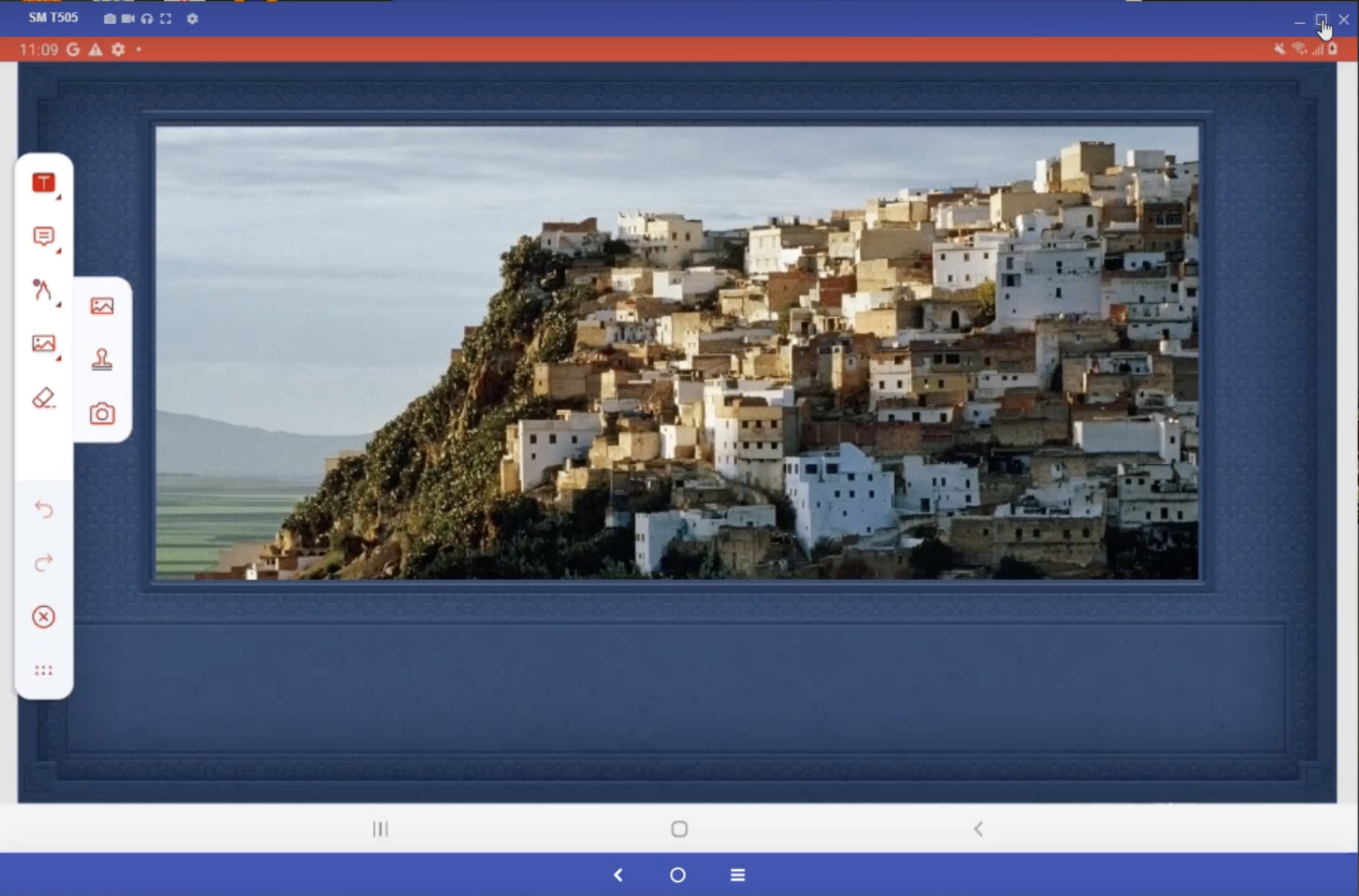Choose the stamp tool in flyout
The height and width of the screenshot is (896, 1359).
coord(102,359)
